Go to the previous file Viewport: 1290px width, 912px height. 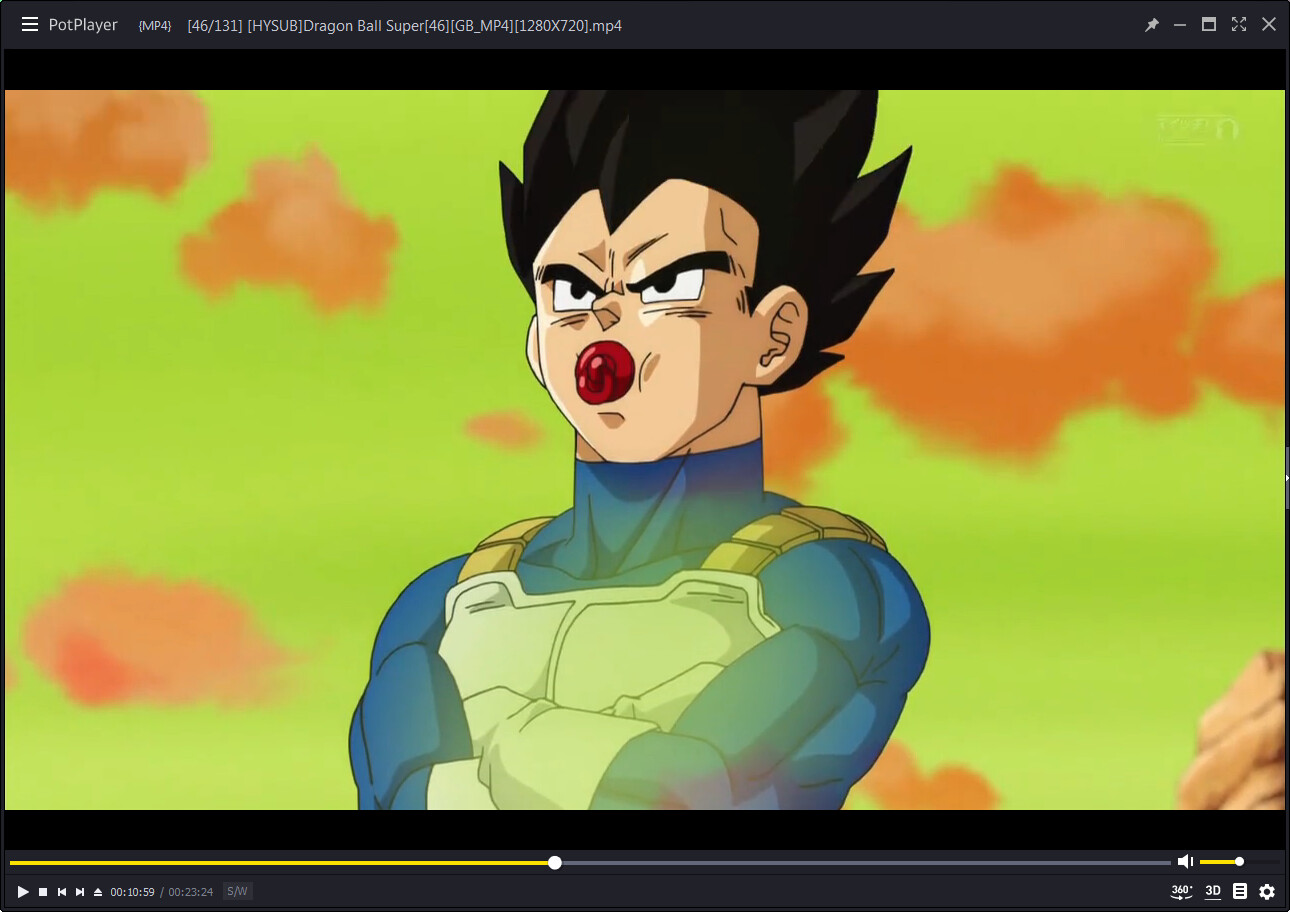(62, 892)
